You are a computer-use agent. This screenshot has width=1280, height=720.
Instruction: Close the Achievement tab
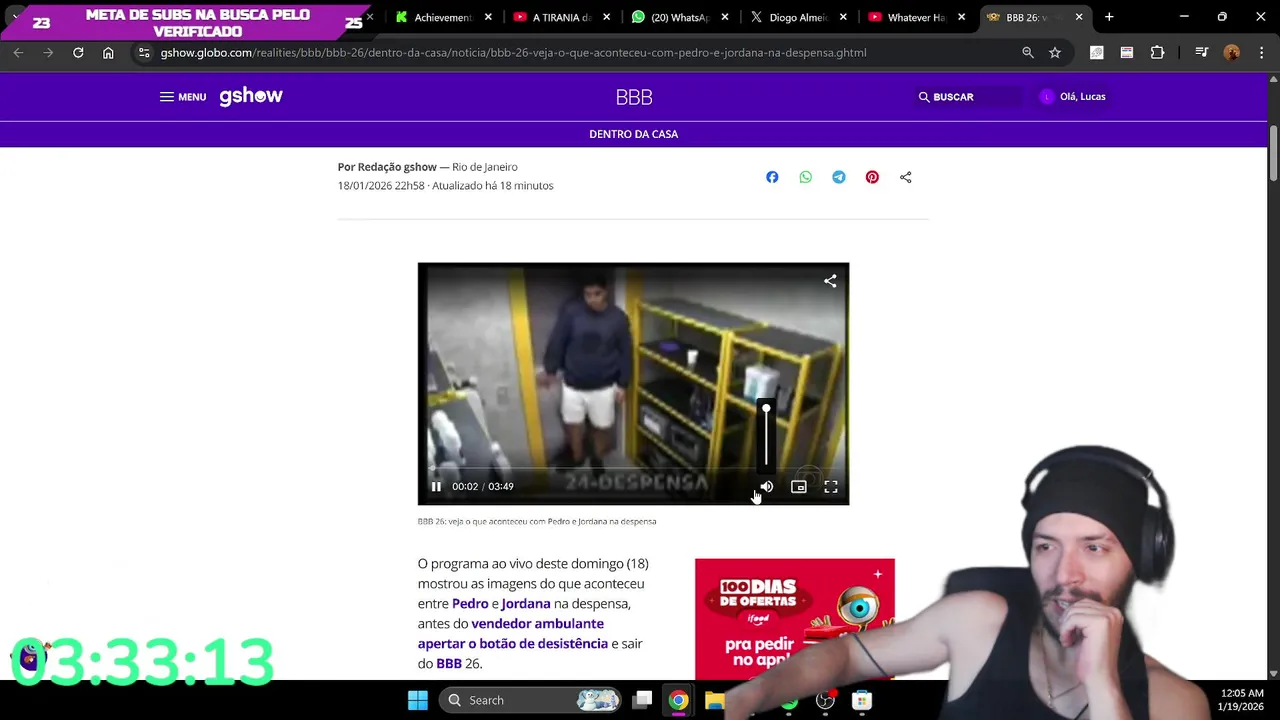[488, 17]
